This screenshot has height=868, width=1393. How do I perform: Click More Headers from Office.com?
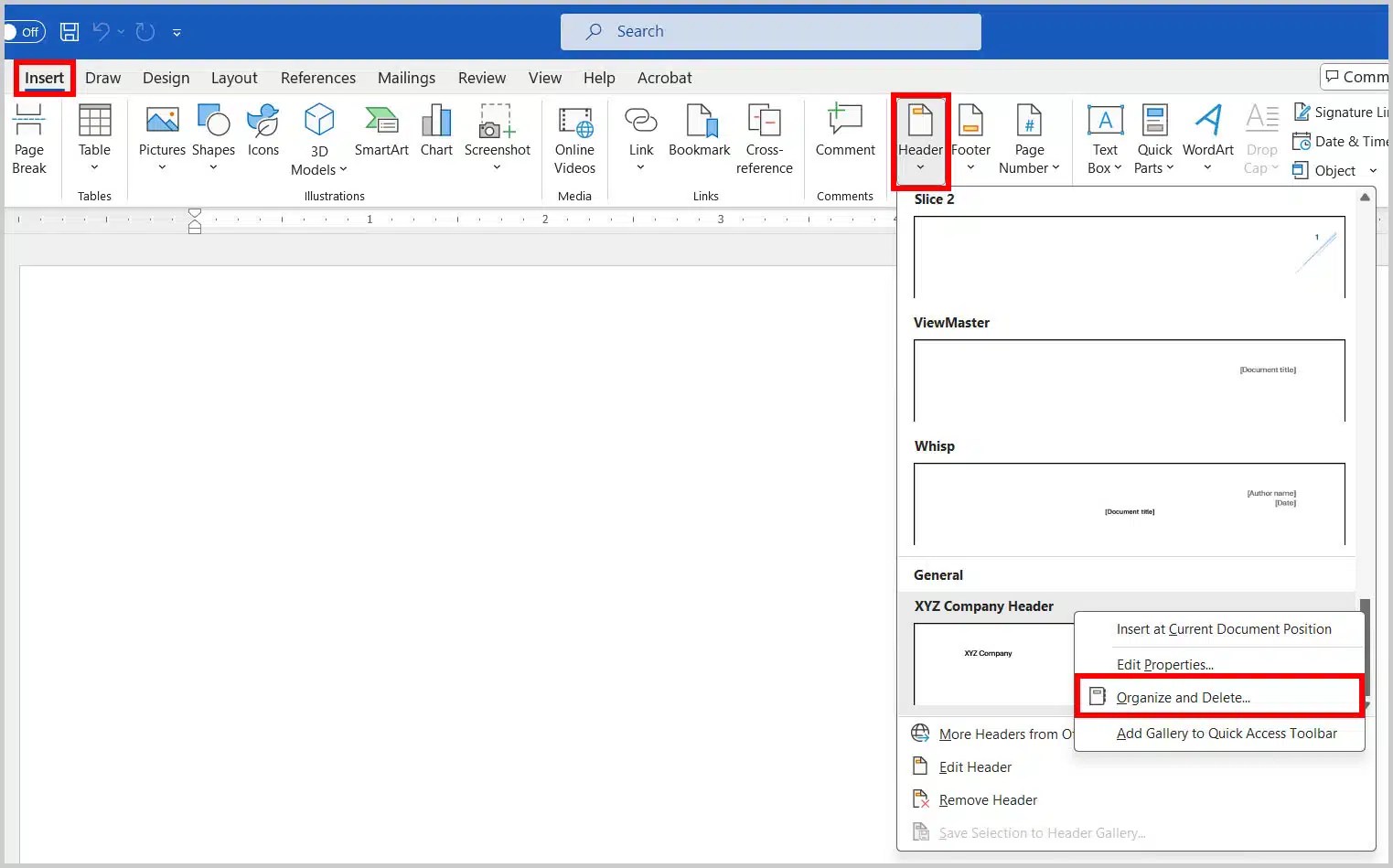click(x=992, y=734)
